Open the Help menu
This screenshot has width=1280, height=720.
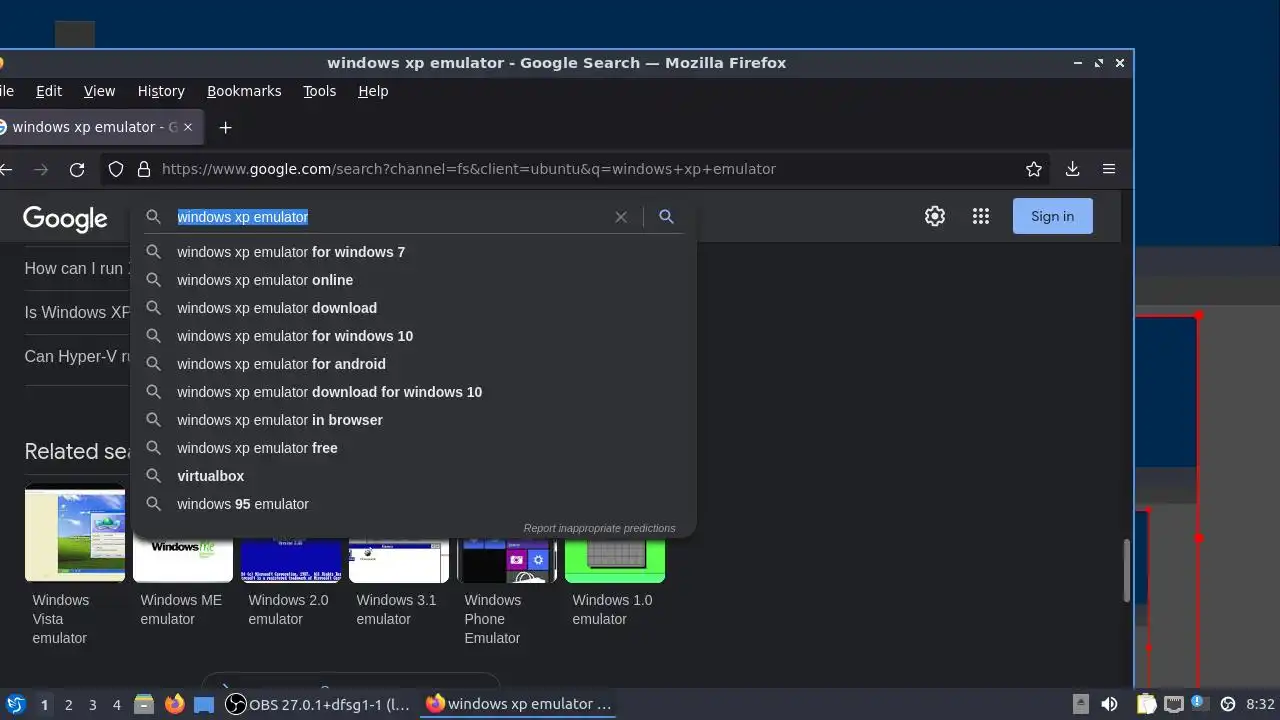pos(373,91)
